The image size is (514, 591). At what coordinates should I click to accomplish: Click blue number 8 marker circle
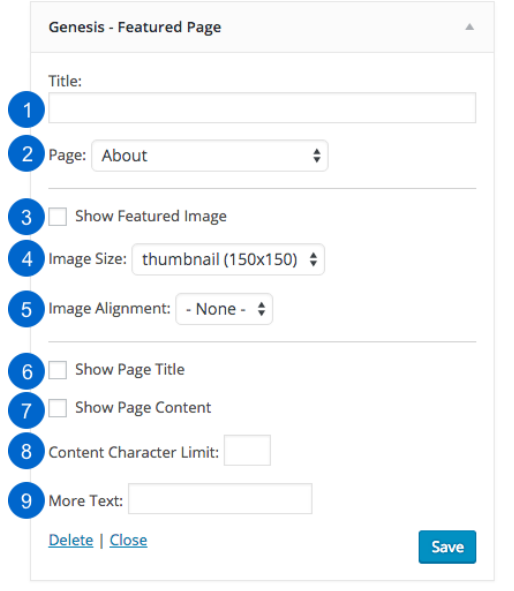(x=26, y=451)
